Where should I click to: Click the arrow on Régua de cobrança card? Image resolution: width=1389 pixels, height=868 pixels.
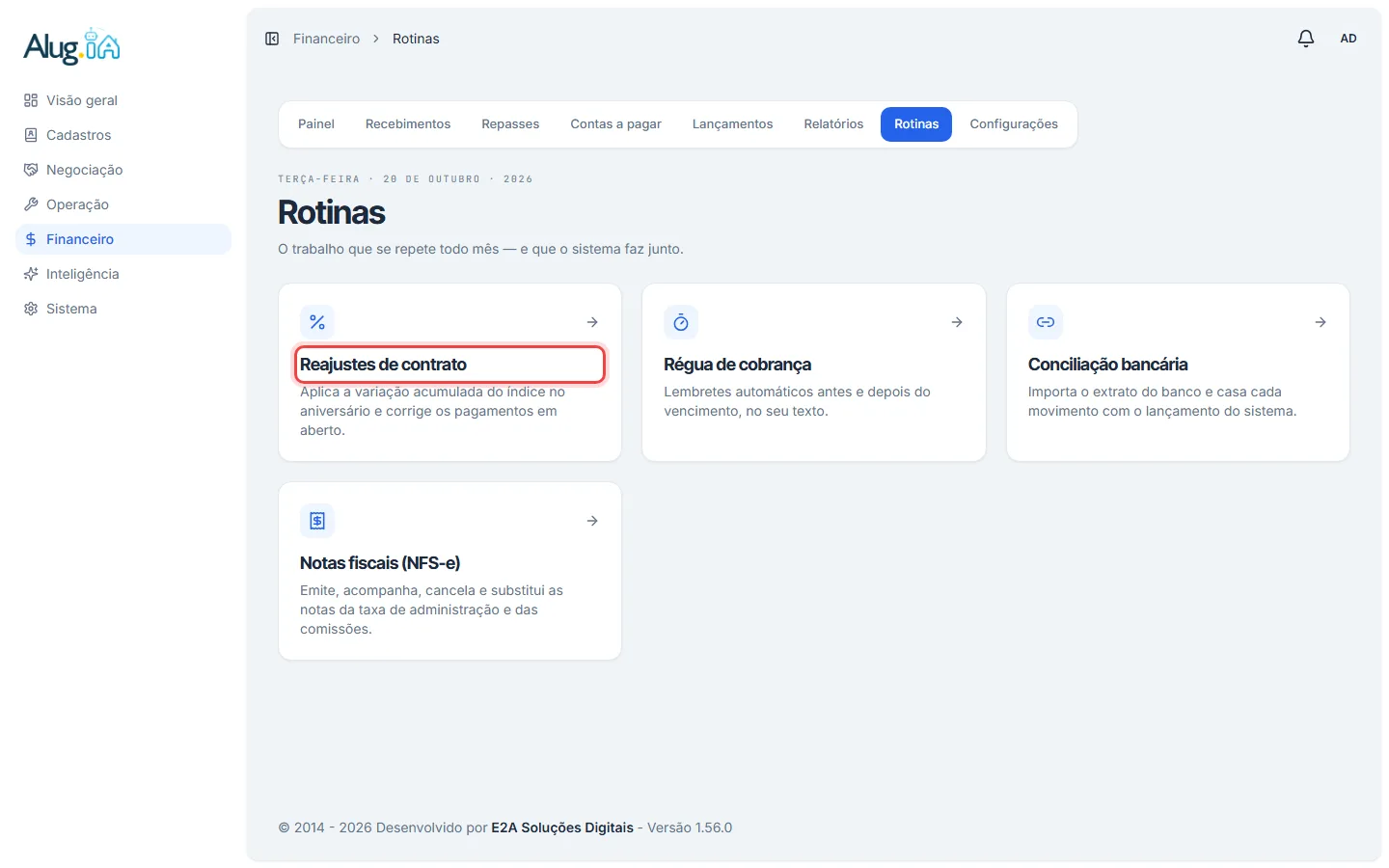tap(957, 322)
